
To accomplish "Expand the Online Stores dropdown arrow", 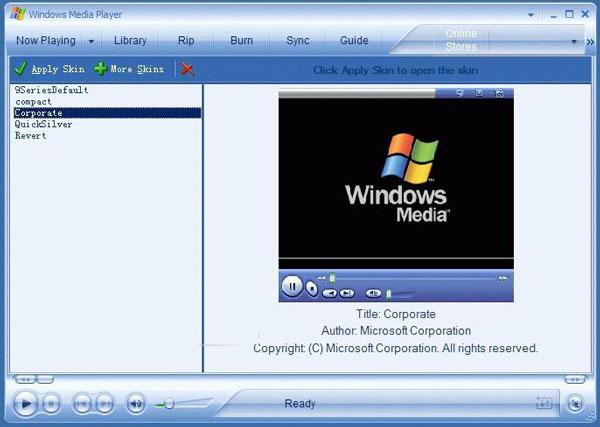I will pos(574,41).
